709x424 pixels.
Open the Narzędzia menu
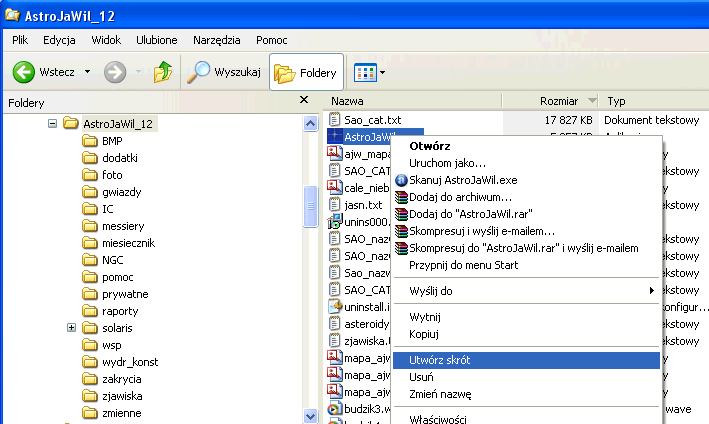[x=217, y=40]
